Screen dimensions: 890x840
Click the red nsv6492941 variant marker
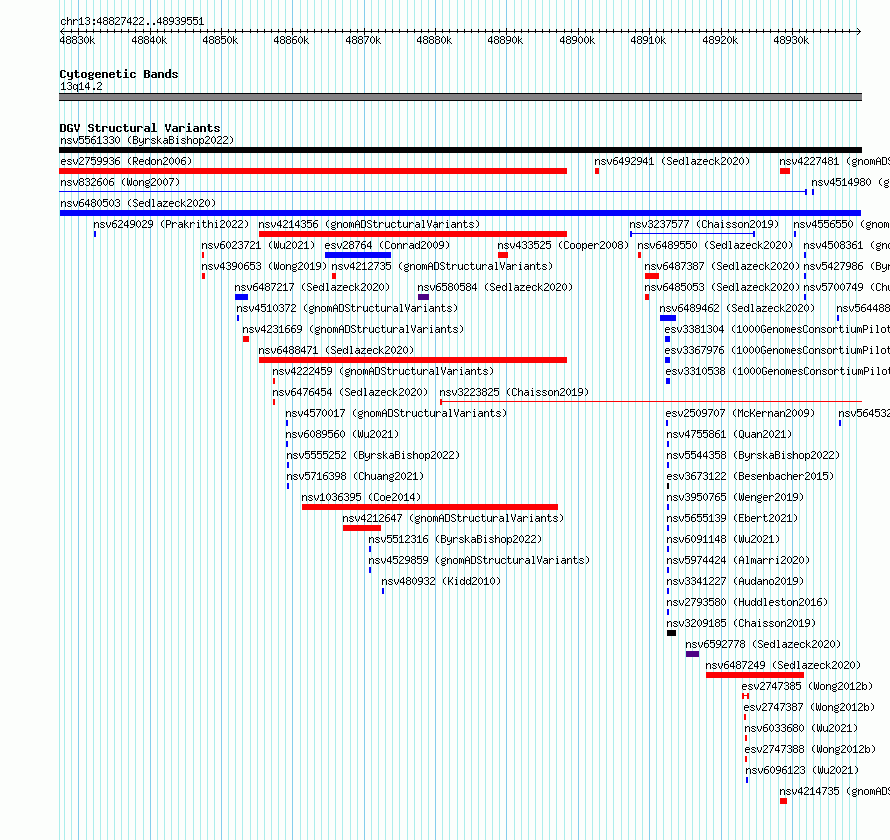click(x=597, y=171)
